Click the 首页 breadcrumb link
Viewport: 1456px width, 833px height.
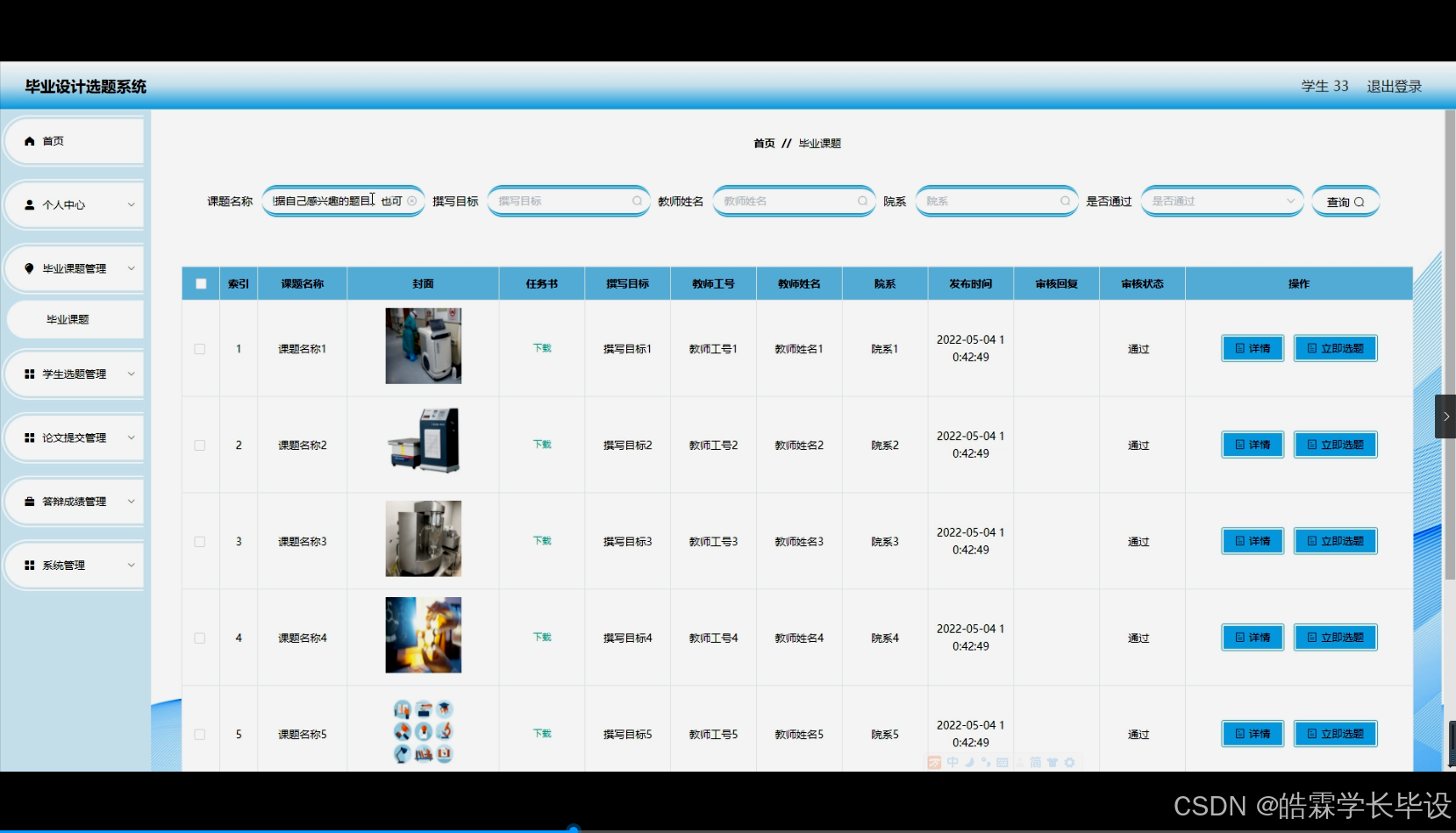pyautogui.click(x=764, y=143)
